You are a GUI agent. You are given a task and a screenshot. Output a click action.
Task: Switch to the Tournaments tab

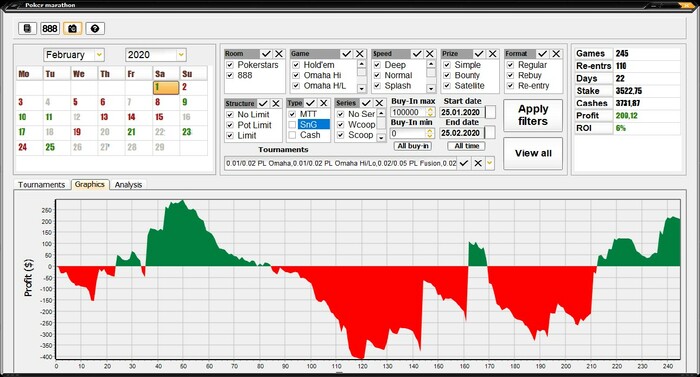[42, 184]
